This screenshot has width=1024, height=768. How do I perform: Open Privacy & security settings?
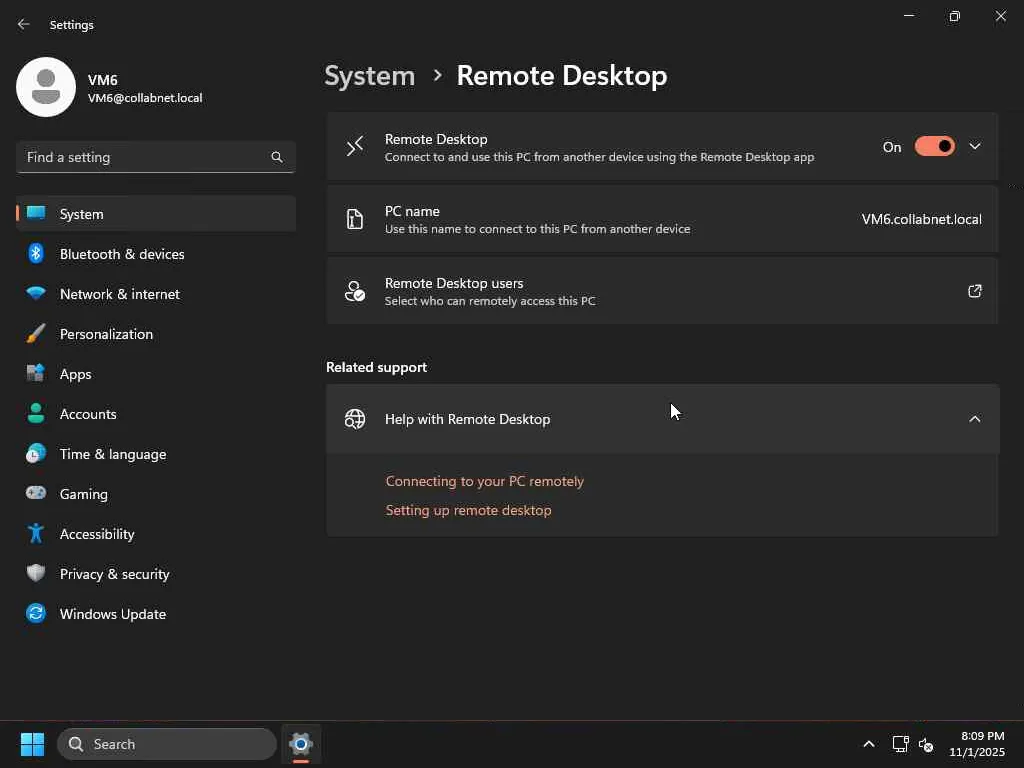click(156, 573)
